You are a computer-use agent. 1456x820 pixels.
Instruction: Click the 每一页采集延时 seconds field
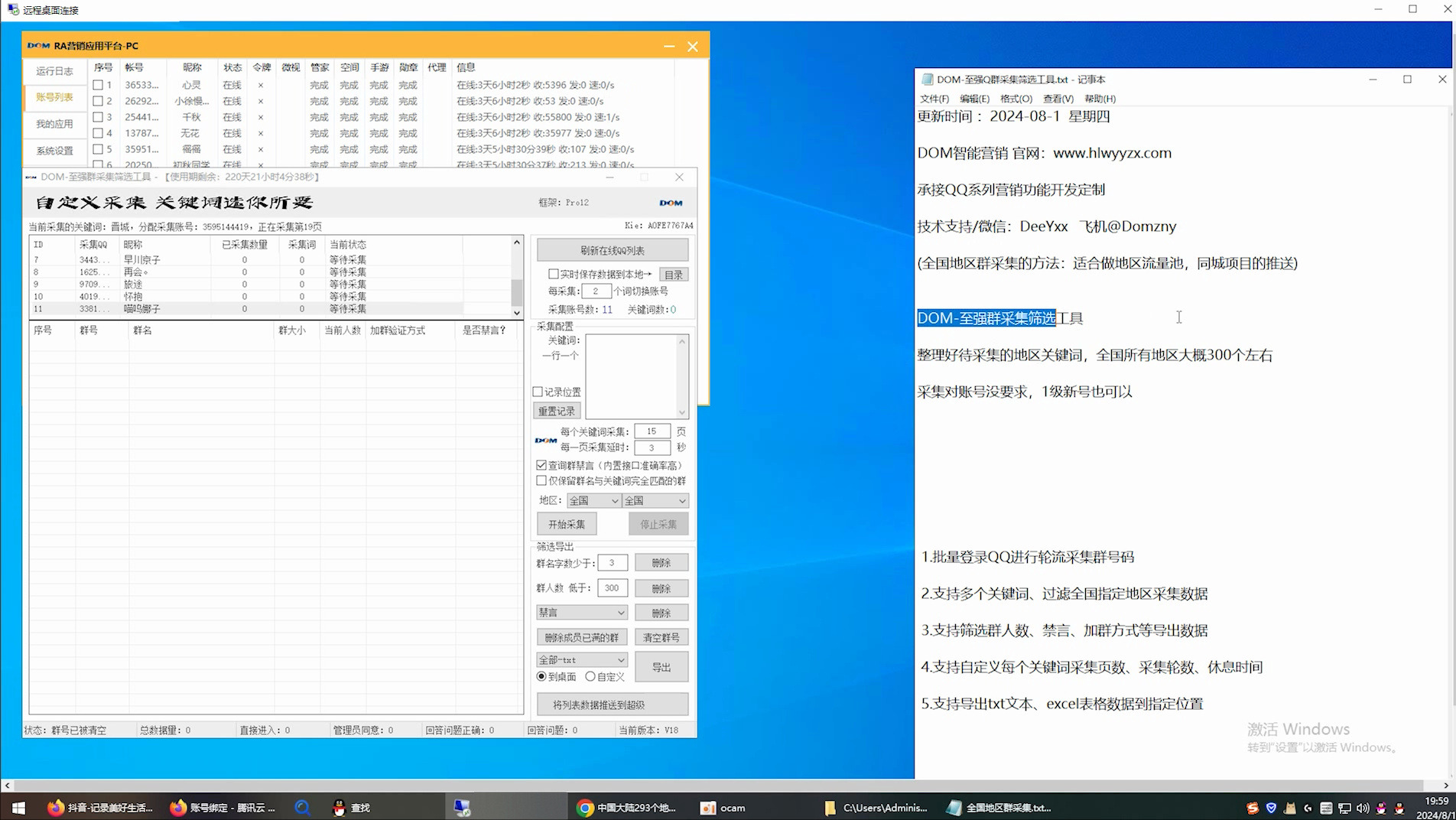652,447
